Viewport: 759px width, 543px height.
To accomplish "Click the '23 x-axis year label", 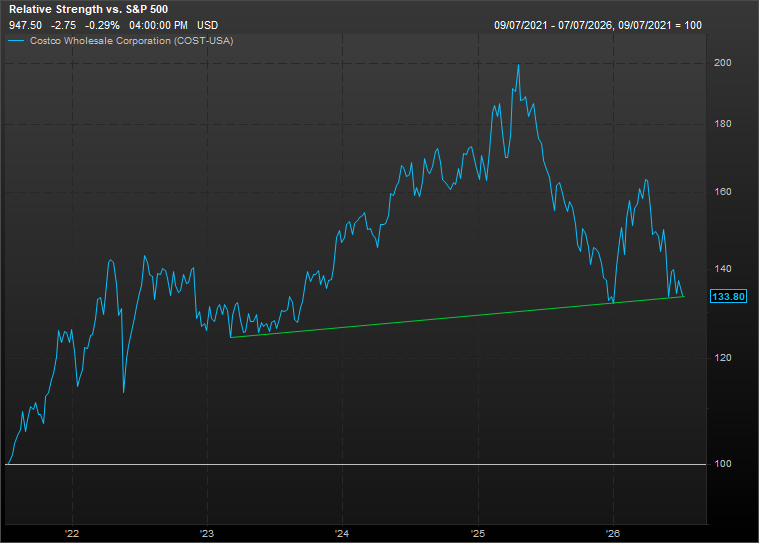I will pyautogui.click(x=207, y=533).
